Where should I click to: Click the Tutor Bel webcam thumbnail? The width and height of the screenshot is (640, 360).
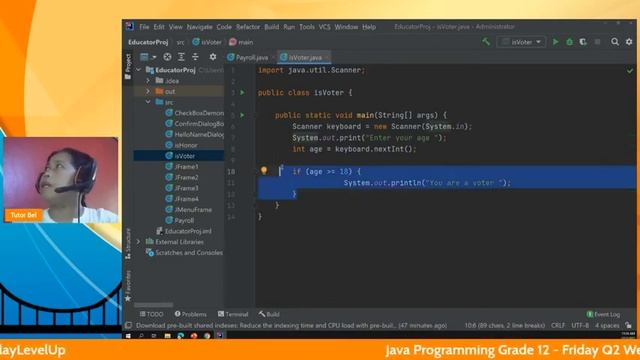coord(61,180)
